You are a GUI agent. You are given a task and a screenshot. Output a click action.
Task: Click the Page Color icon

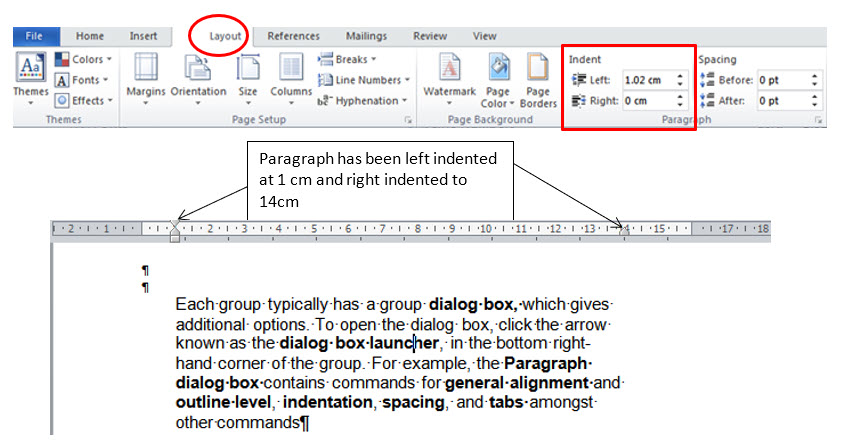[498, 67]
